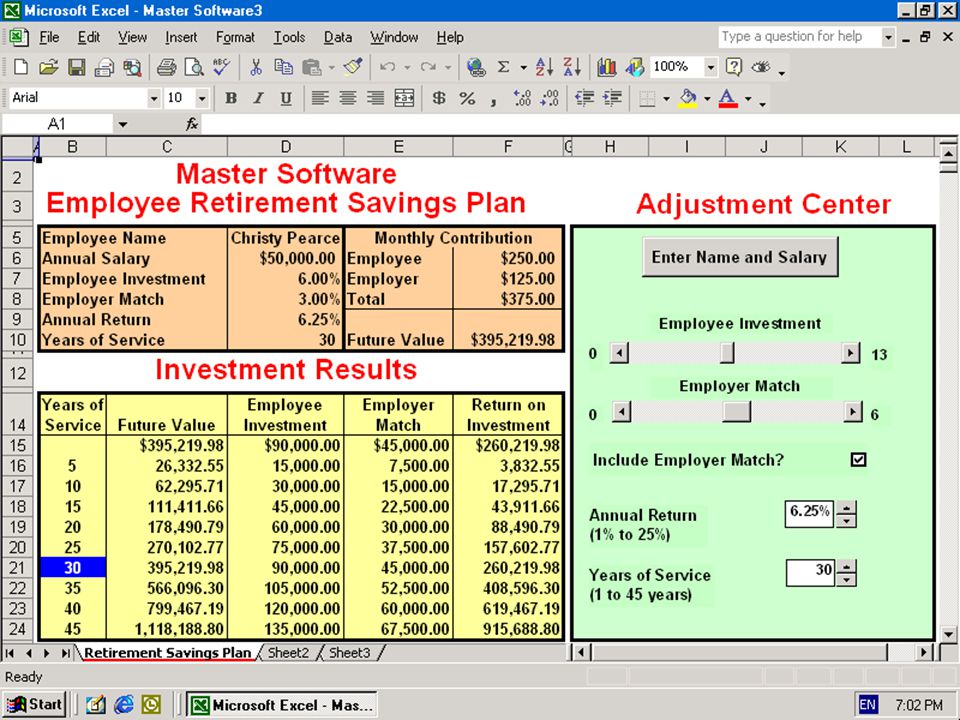Apply Merge and Center
The height and width of the screenshot is (720, 960).
point(404,98)
